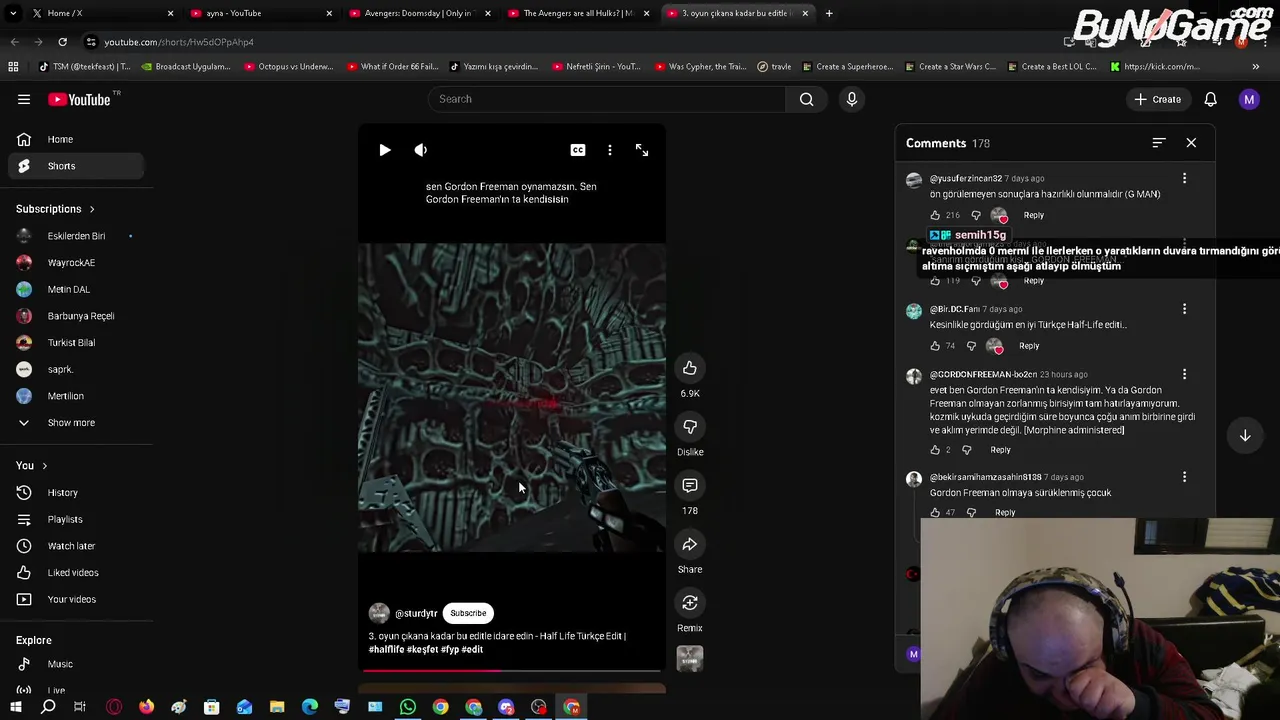The height and width of the screenshot is (720, 1280).
Task: Like the @GORDONFREEMAN-bo2cn comment
Action: [935, 450]
